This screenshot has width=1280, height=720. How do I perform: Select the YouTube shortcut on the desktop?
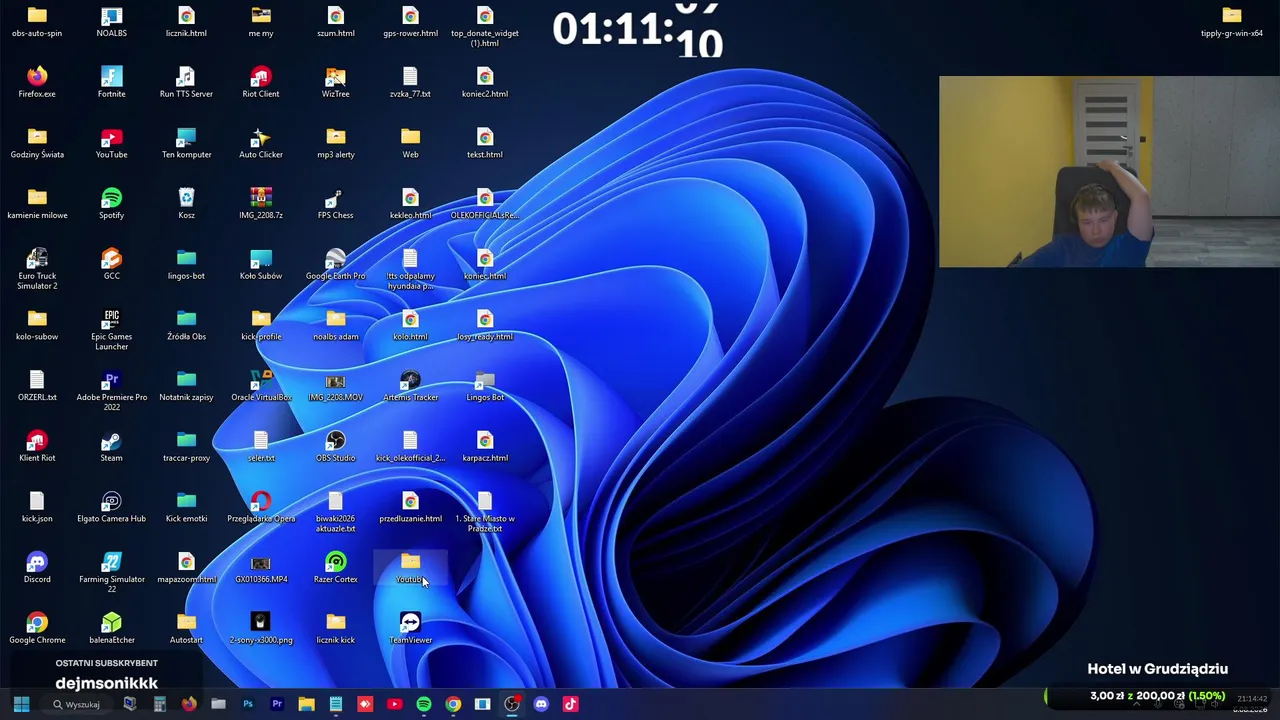pyautogui.click(x=111, y=143)
